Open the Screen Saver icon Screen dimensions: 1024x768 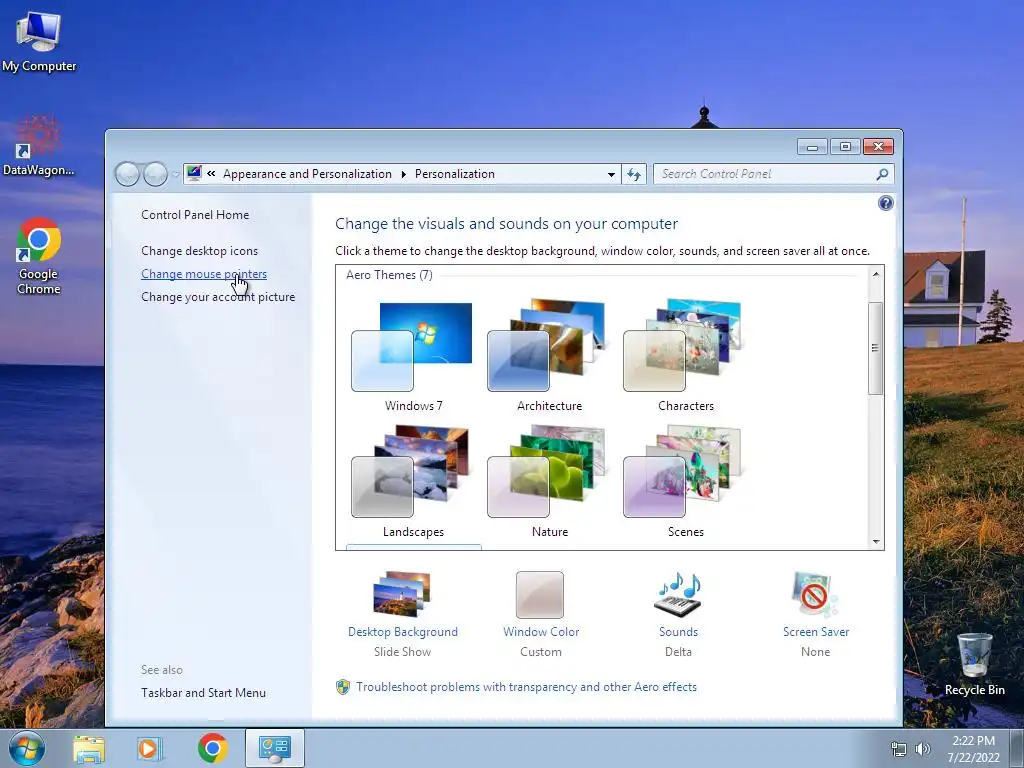point(815,594)
